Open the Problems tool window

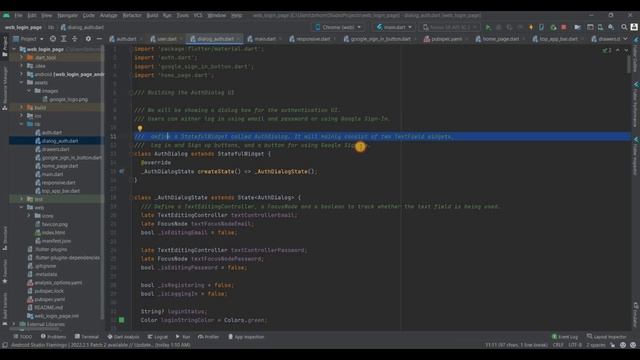(x=53, y=337)
